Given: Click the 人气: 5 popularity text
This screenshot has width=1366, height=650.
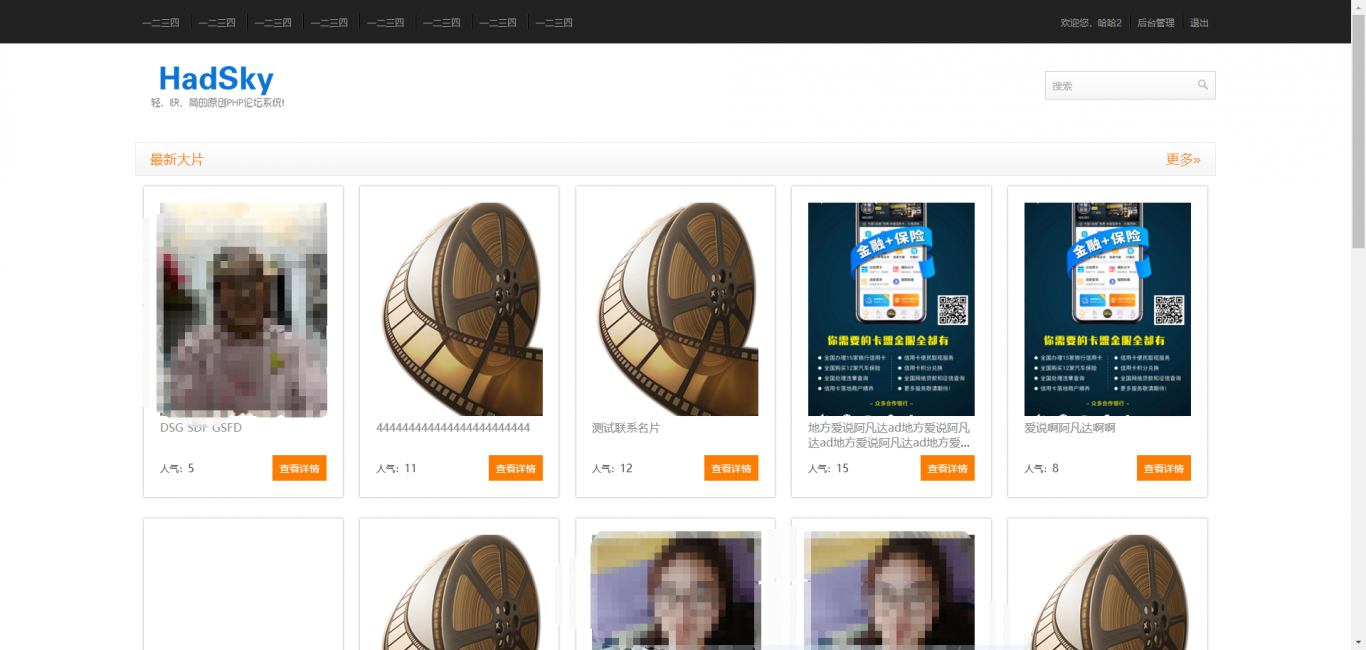Looking at the screenshot, I should pos(177,468).
